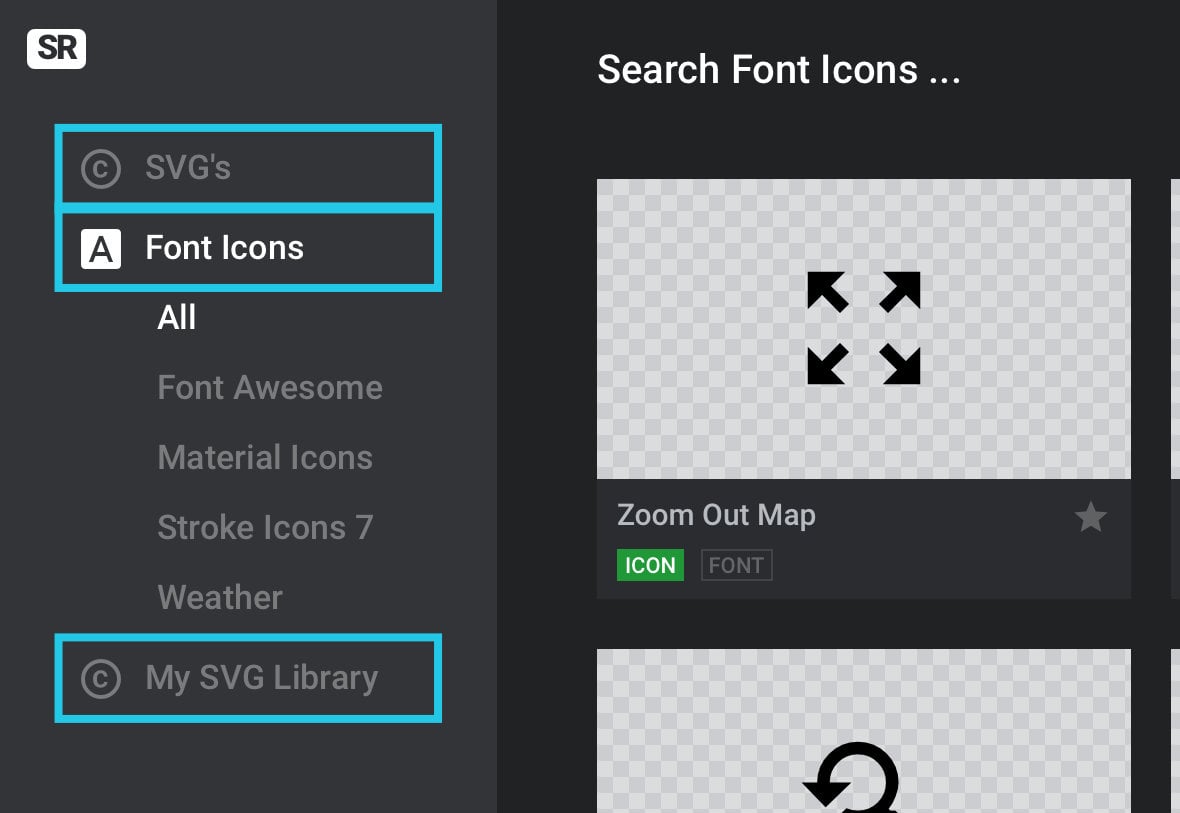Screen dimensions: 1180x813
Task: Focus the Search Font Icons field
Action: point(778,70)
